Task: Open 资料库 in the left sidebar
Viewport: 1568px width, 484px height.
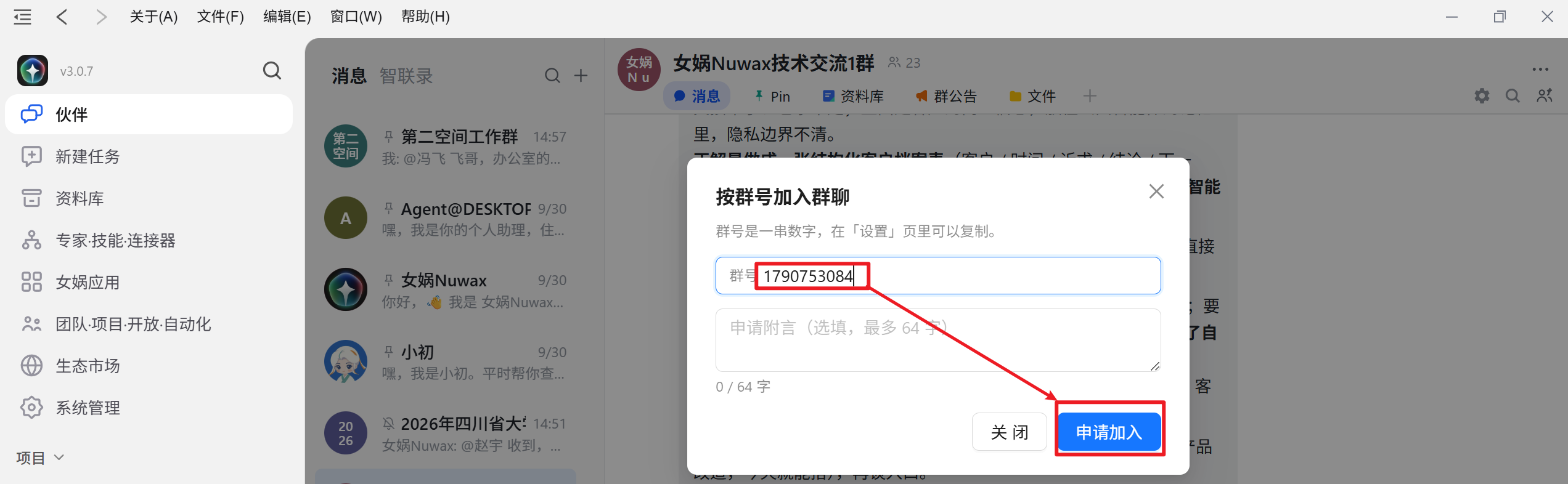Action: 149,198
